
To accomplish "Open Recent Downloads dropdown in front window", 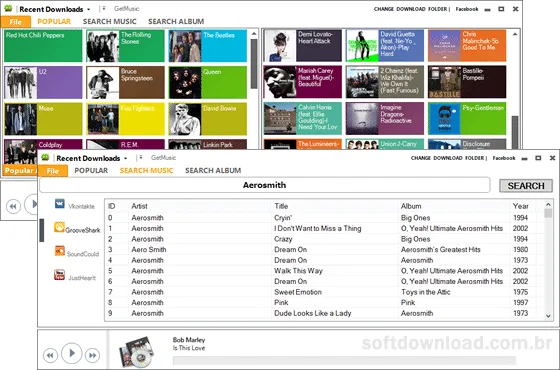I will [125, 158].
